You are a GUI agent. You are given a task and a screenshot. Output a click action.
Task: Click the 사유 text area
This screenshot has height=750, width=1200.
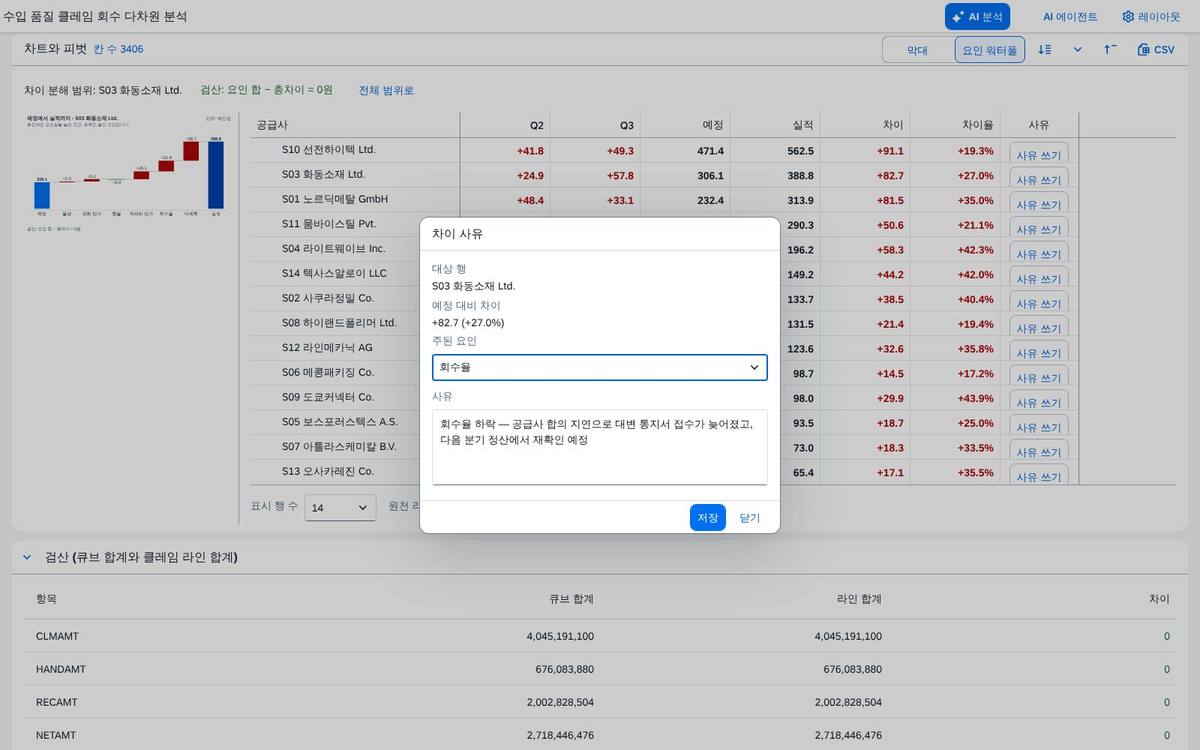click(x=600, y=447)
